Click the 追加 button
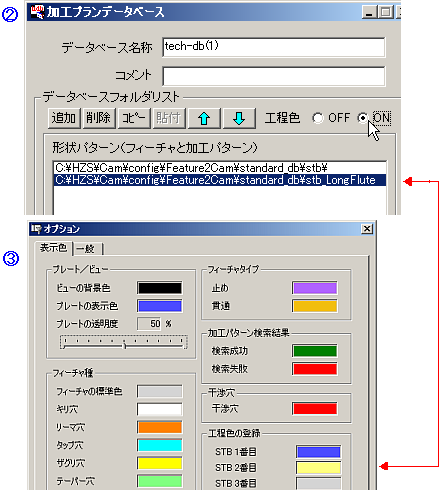444x490 pixels. [64, 118]
